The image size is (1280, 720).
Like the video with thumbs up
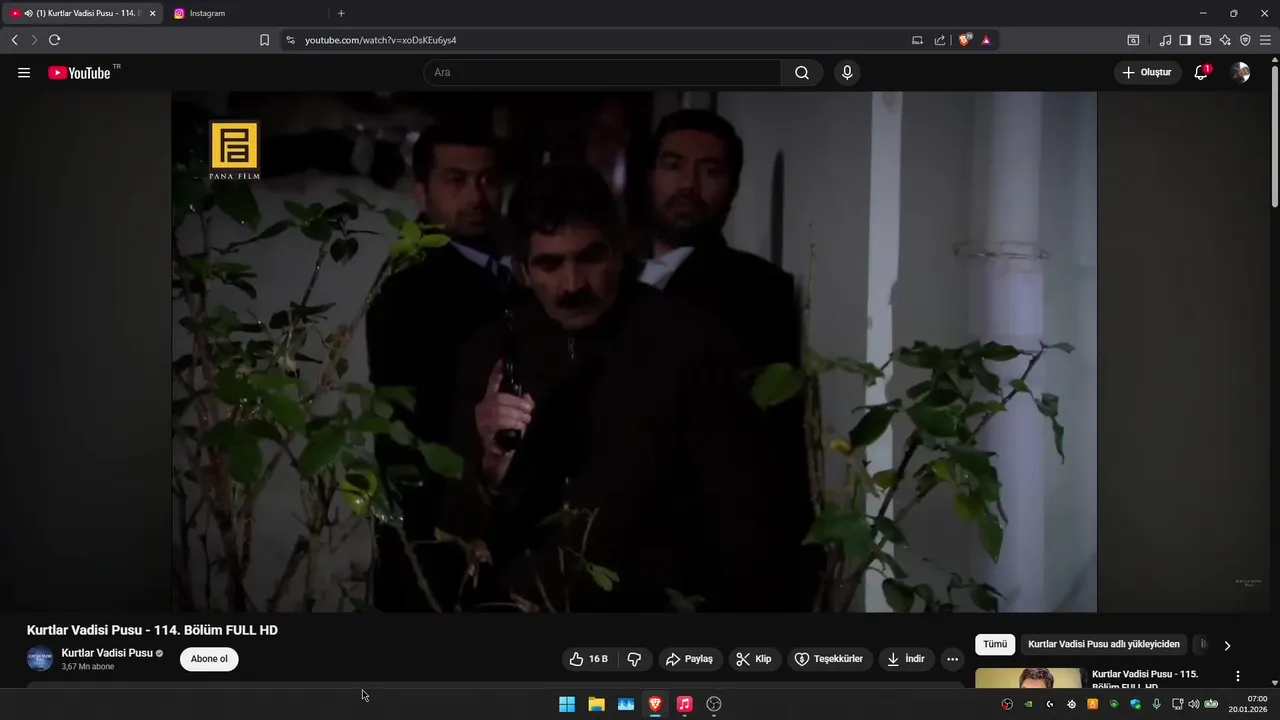pos(588,659)
